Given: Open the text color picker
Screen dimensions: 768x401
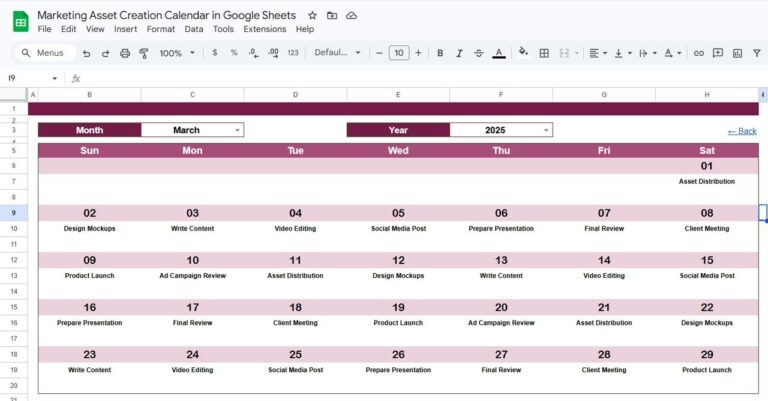Looking at the screenshot, I should [499, 53].
